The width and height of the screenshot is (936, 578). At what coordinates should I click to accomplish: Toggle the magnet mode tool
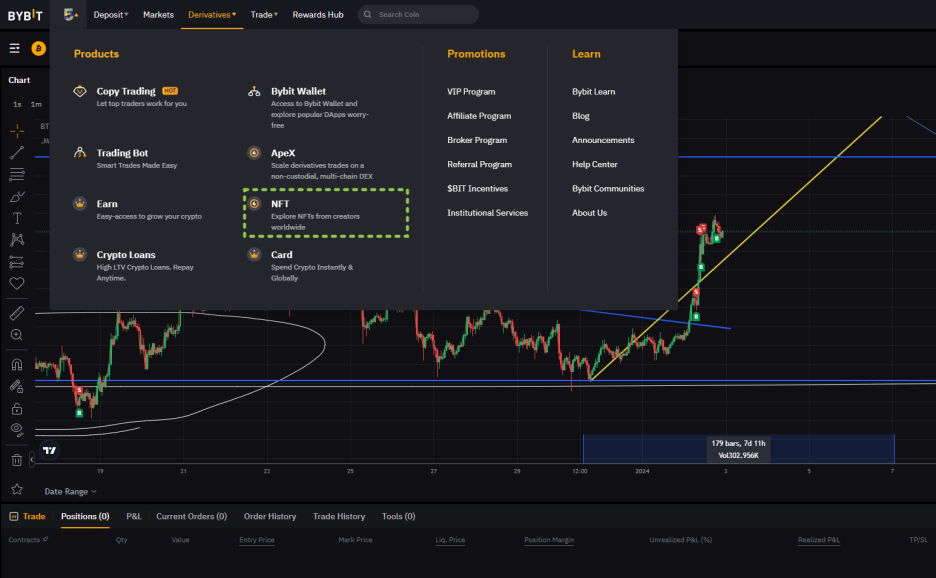pos(17,364)
